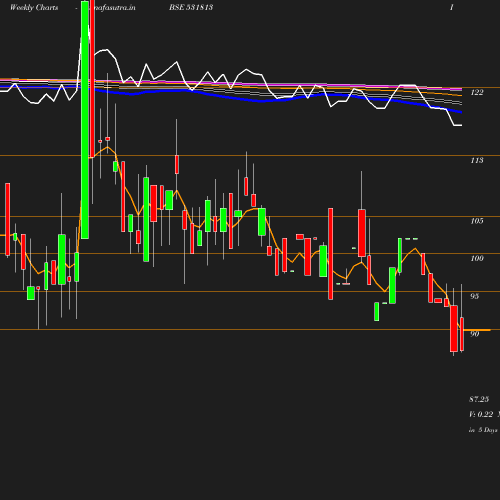Click the 95 price axis label
500x500 pixels.
tap(475, 296)
